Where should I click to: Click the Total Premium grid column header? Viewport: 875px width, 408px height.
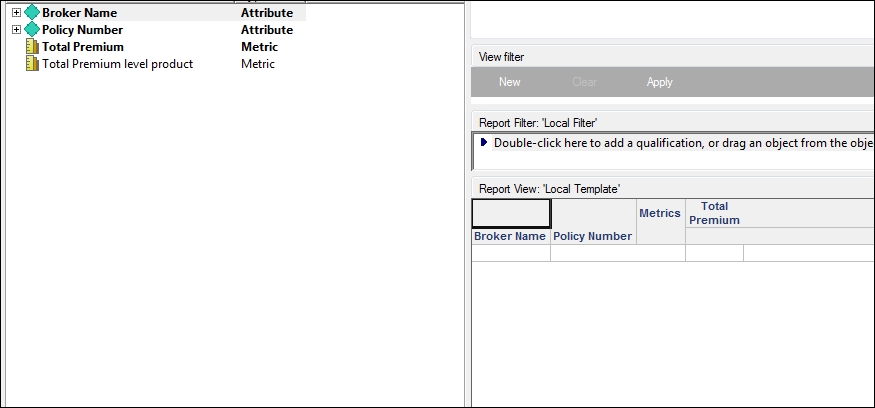[x=714, y=213]
